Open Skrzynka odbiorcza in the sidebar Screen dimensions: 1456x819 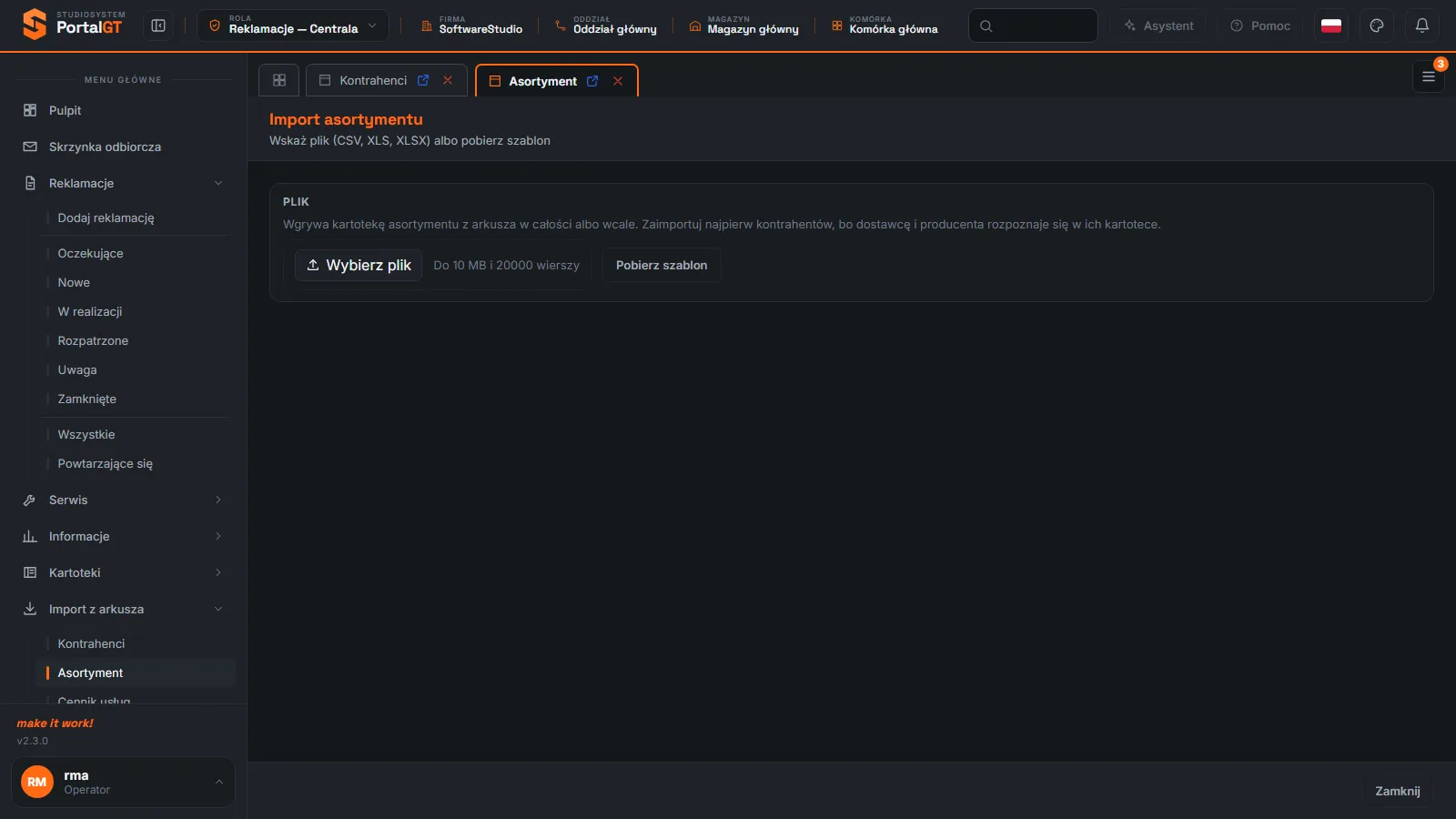click(x=123, y=147)
